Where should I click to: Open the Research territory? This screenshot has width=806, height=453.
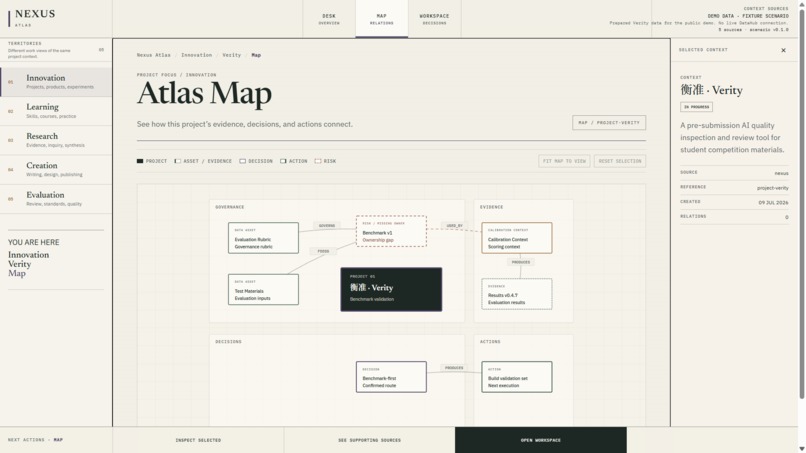56,140
